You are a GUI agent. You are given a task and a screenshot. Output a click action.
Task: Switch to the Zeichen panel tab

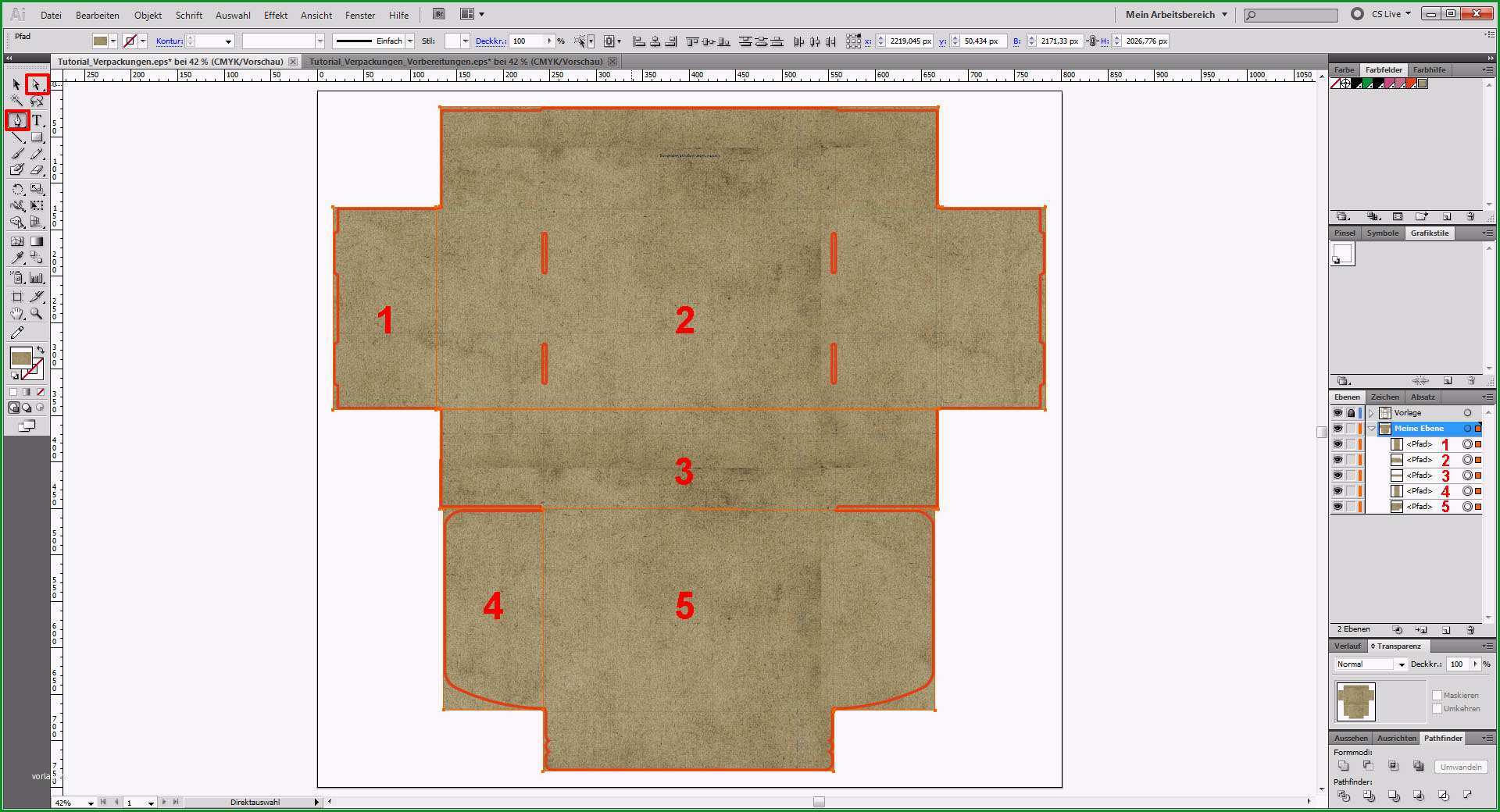[x=1385, y=397]
